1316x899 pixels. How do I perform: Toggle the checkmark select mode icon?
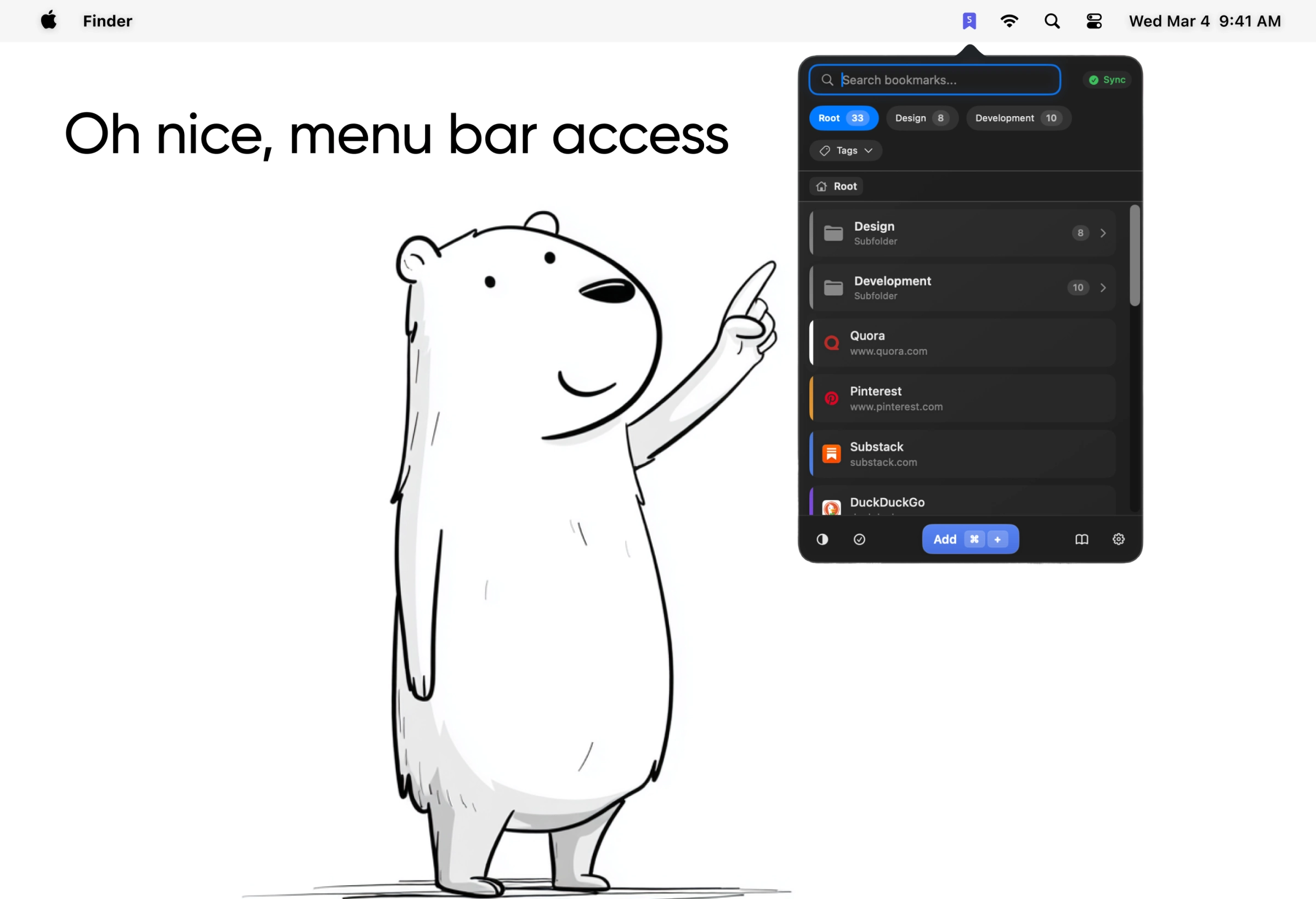[859, 539]
